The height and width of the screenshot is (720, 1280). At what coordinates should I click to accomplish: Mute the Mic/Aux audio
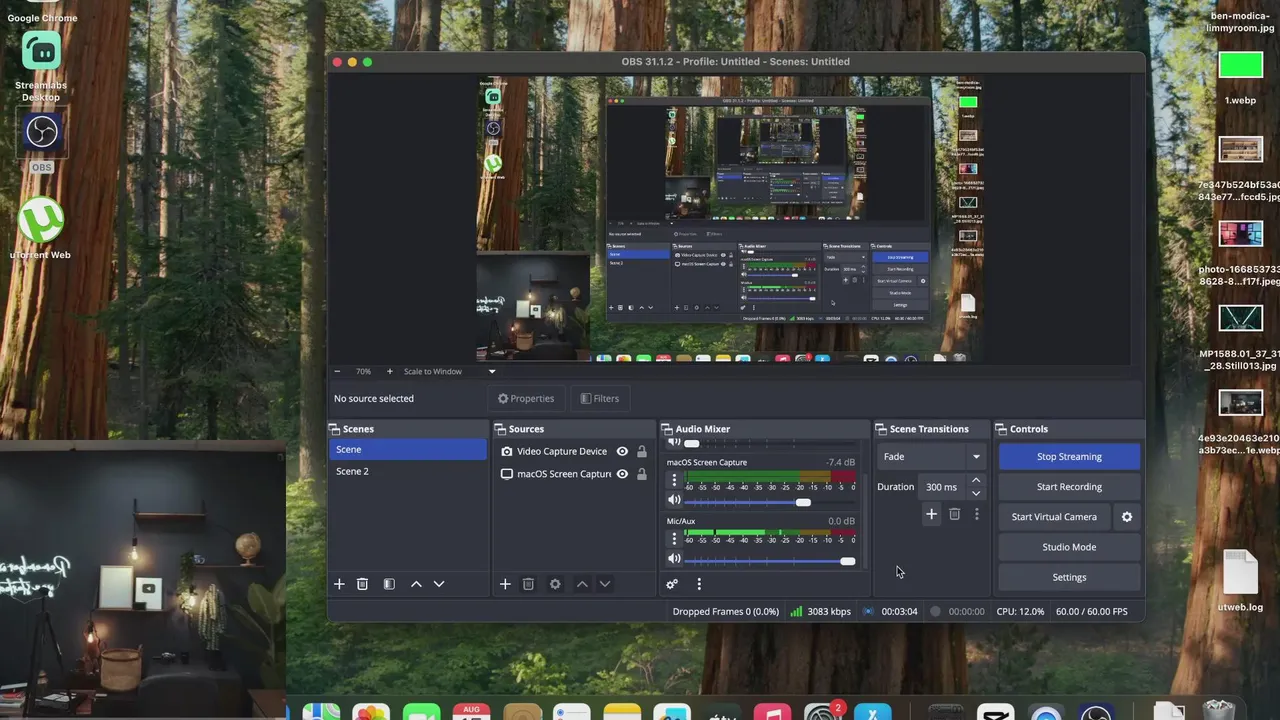click(x=674, y=559)
